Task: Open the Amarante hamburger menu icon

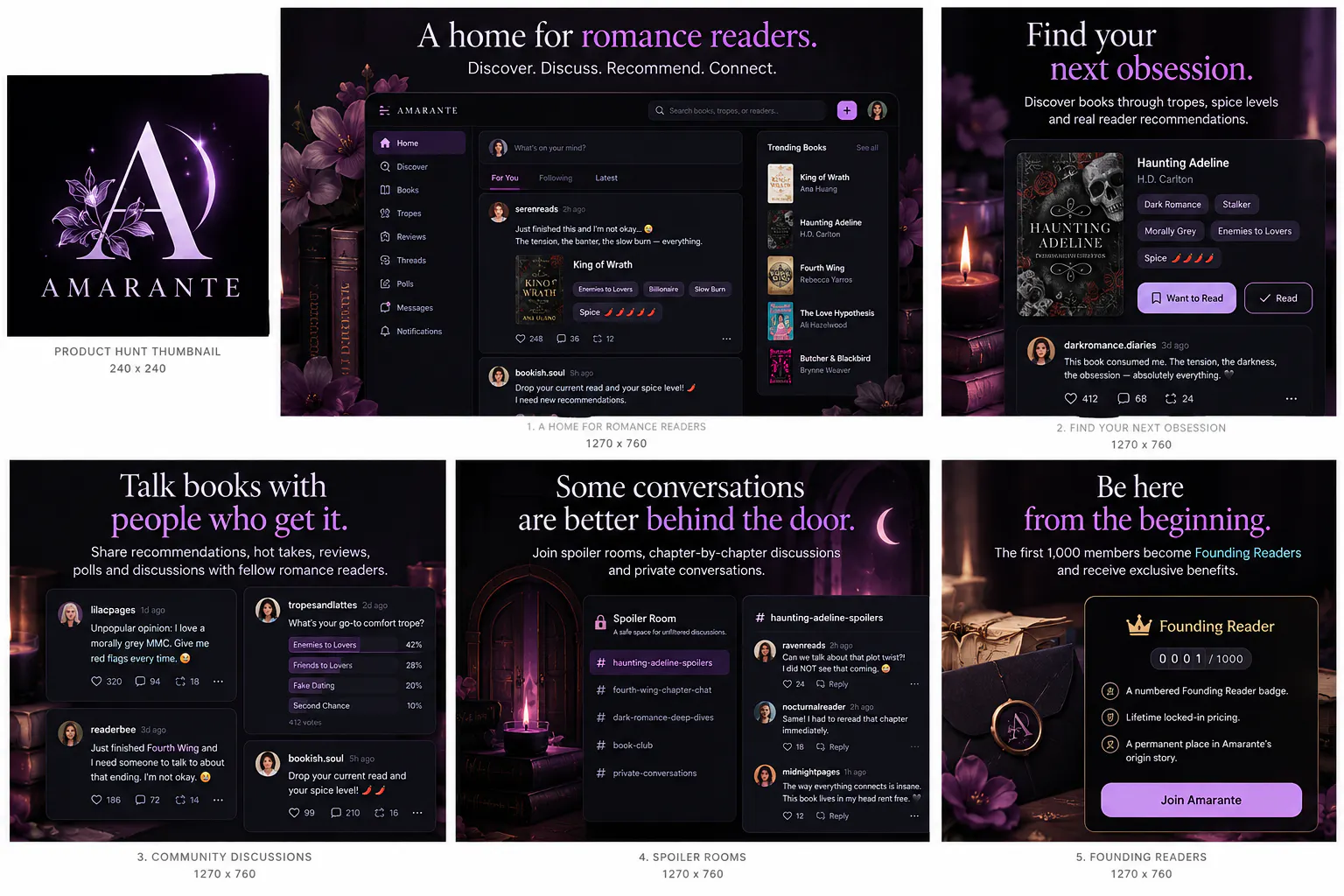Action: pyautogui.click(x=384, y=110)
